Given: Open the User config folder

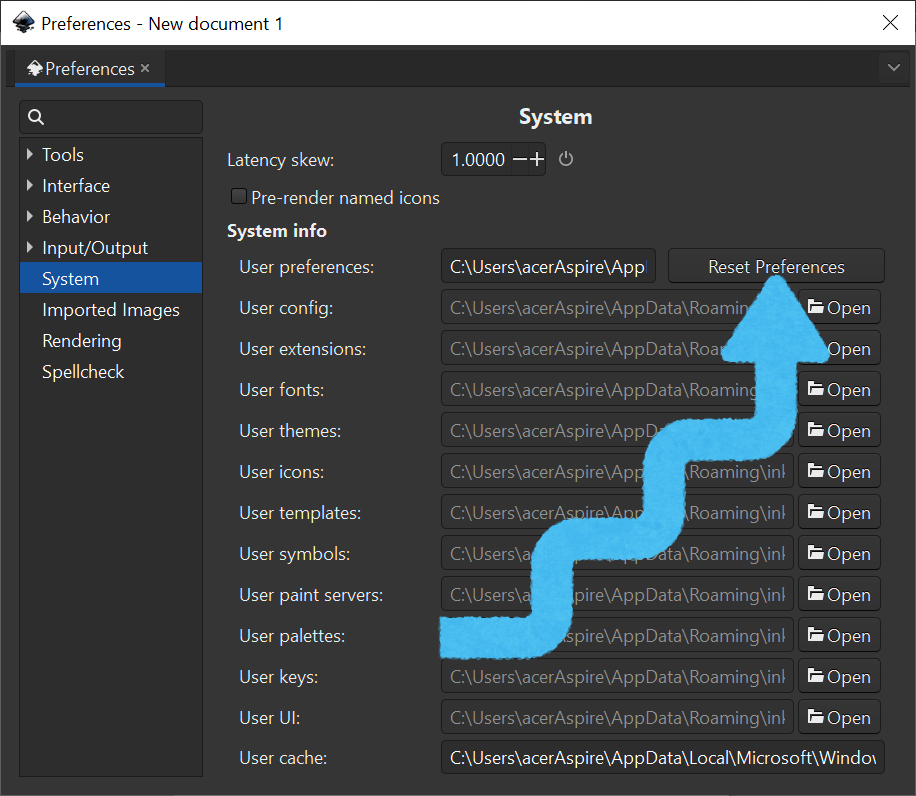Looking at the screenshot, I should pyautogui.click(x=839, y=308).
